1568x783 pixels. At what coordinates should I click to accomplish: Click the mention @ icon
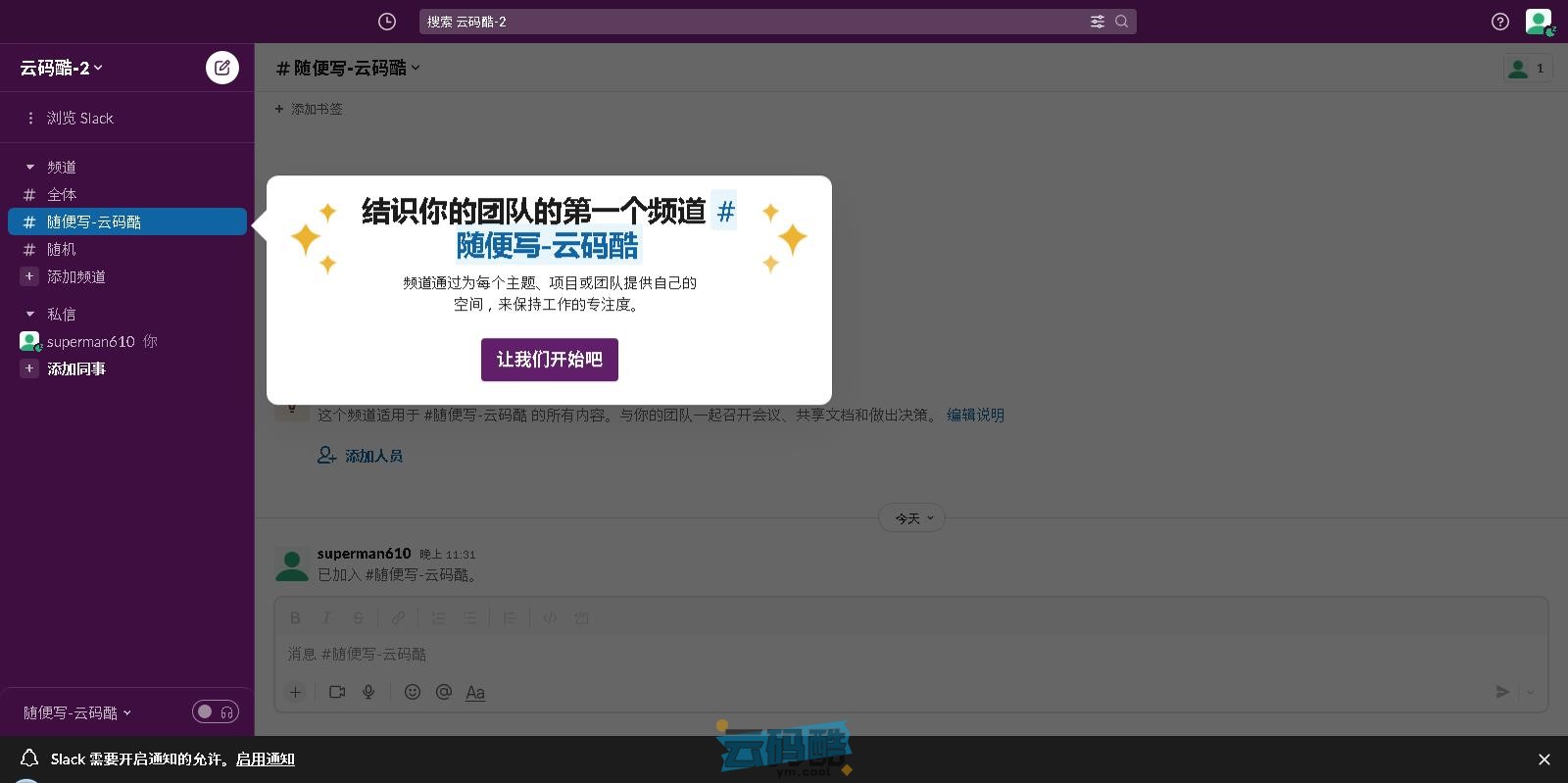(444, 692)
